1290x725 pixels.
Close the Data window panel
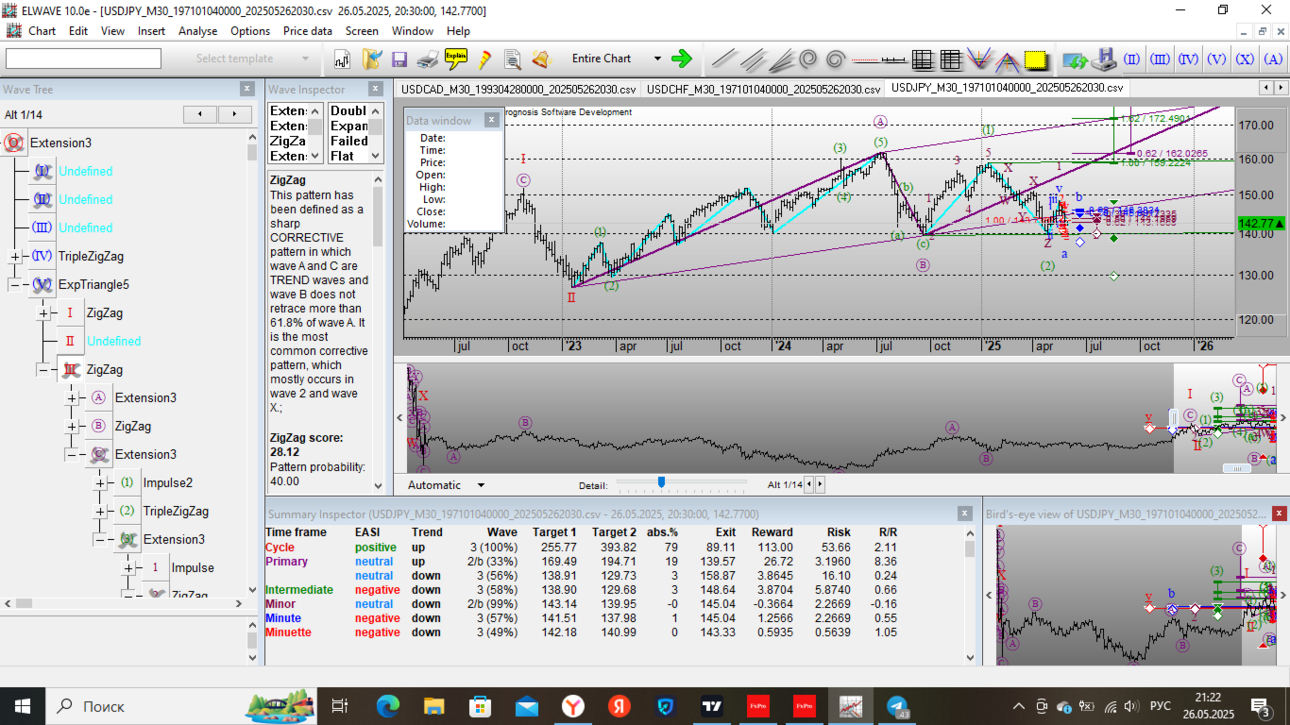click(x=491, y=120)
